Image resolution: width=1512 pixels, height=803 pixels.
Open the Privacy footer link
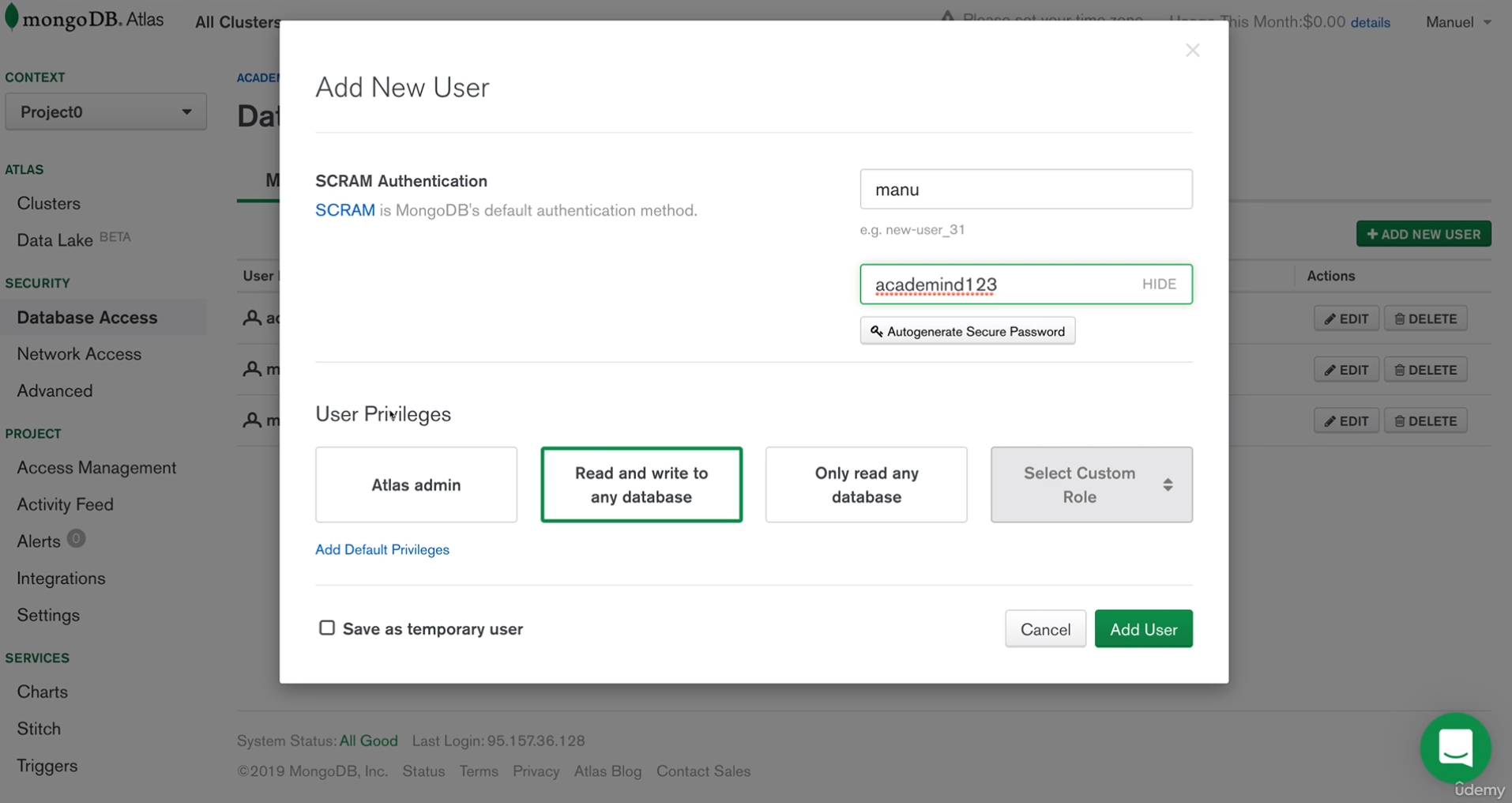point(536,771)
